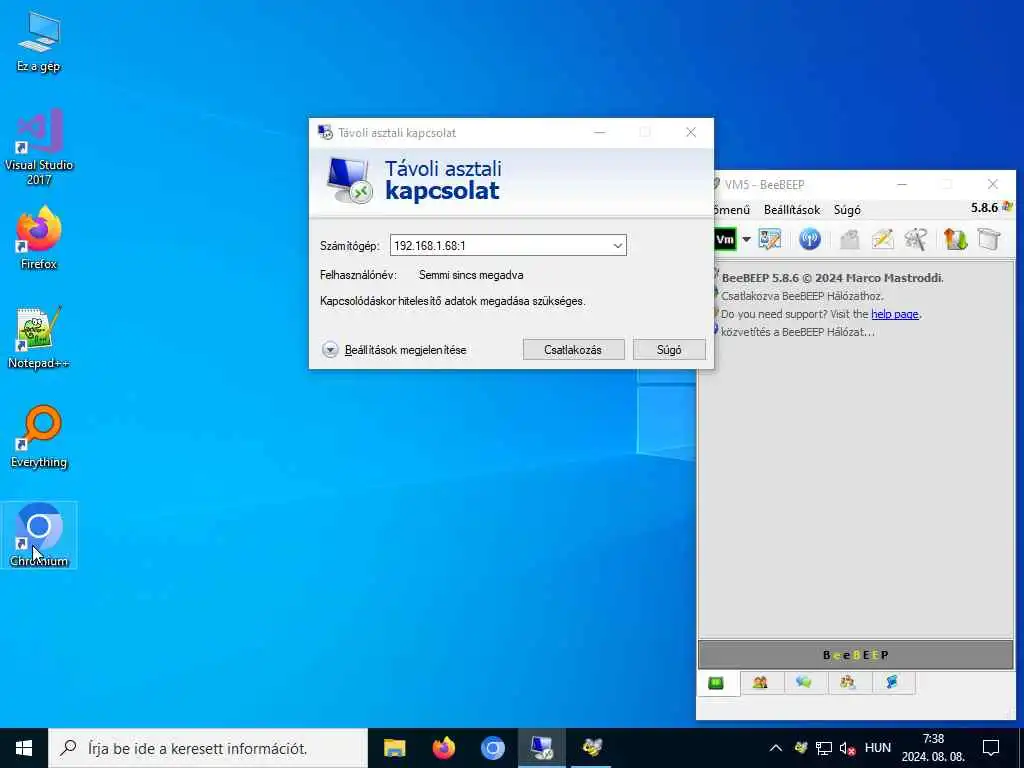Select the Everything desktop shortcut
1024x768 pixels.
(x=39, y=436)
